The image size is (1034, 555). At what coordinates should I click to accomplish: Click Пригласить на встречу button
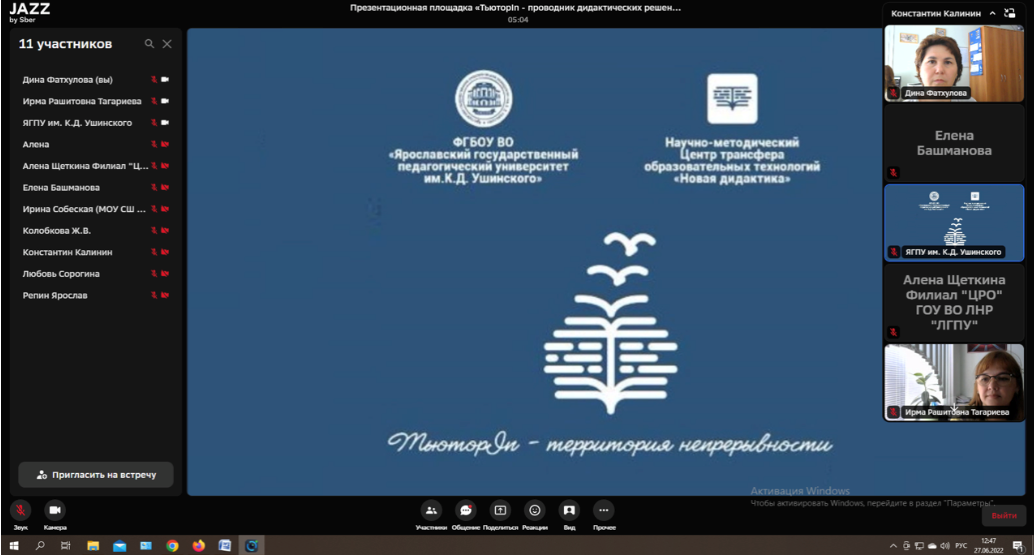click(x=96, y=474)
